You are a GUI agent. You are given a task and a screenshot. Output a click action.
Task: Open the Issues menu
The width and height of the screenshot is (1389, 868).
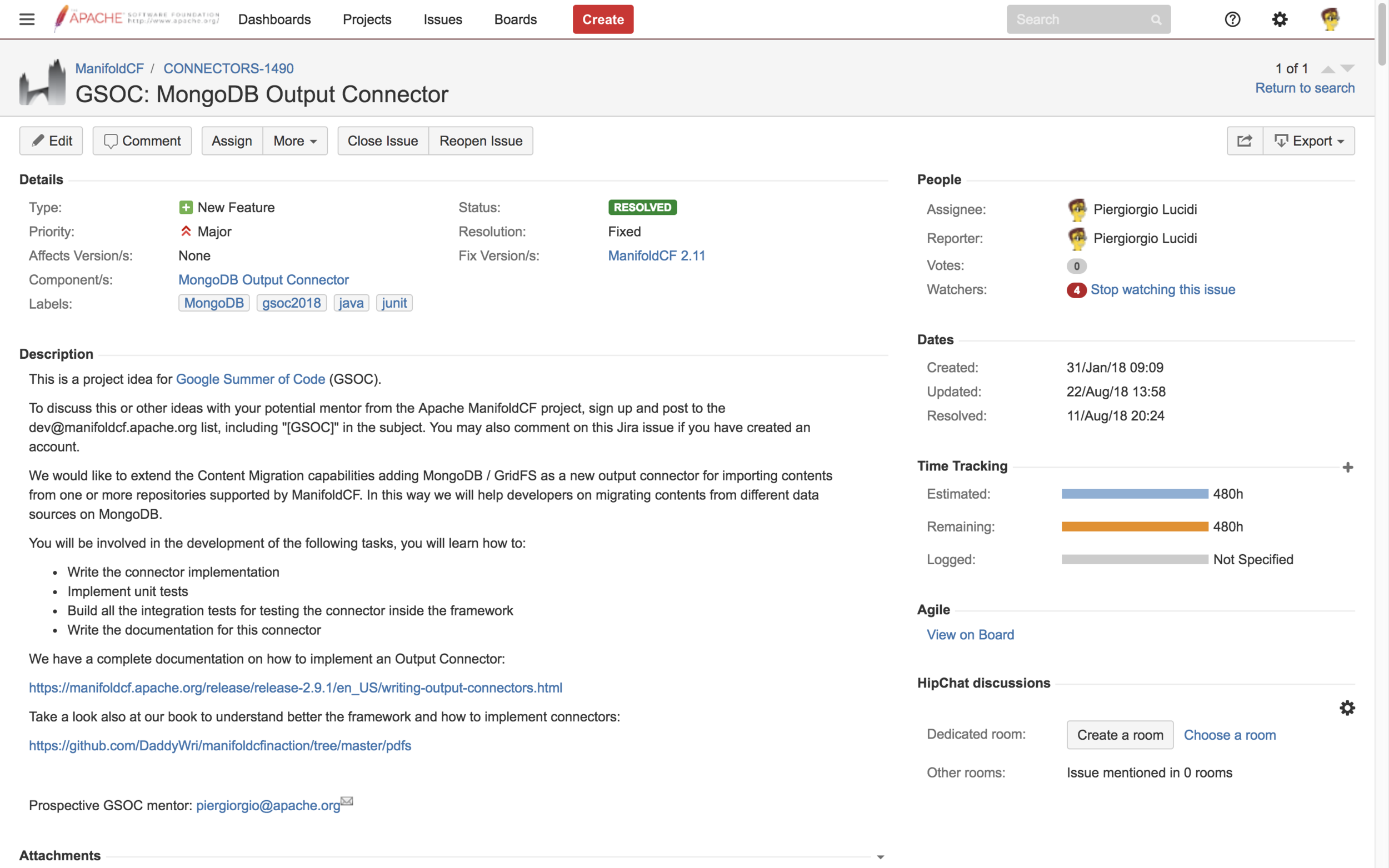point(443,19)
